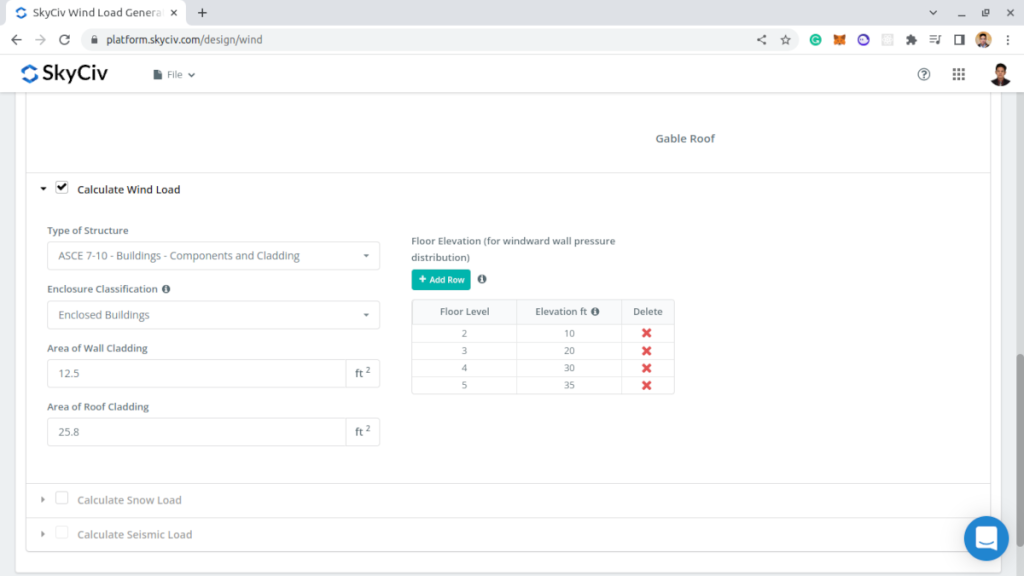This screenshot has width=1024, height=576.
Task: Open the apps grid icon
Action: pyautogui.click(x=958, y=74)
